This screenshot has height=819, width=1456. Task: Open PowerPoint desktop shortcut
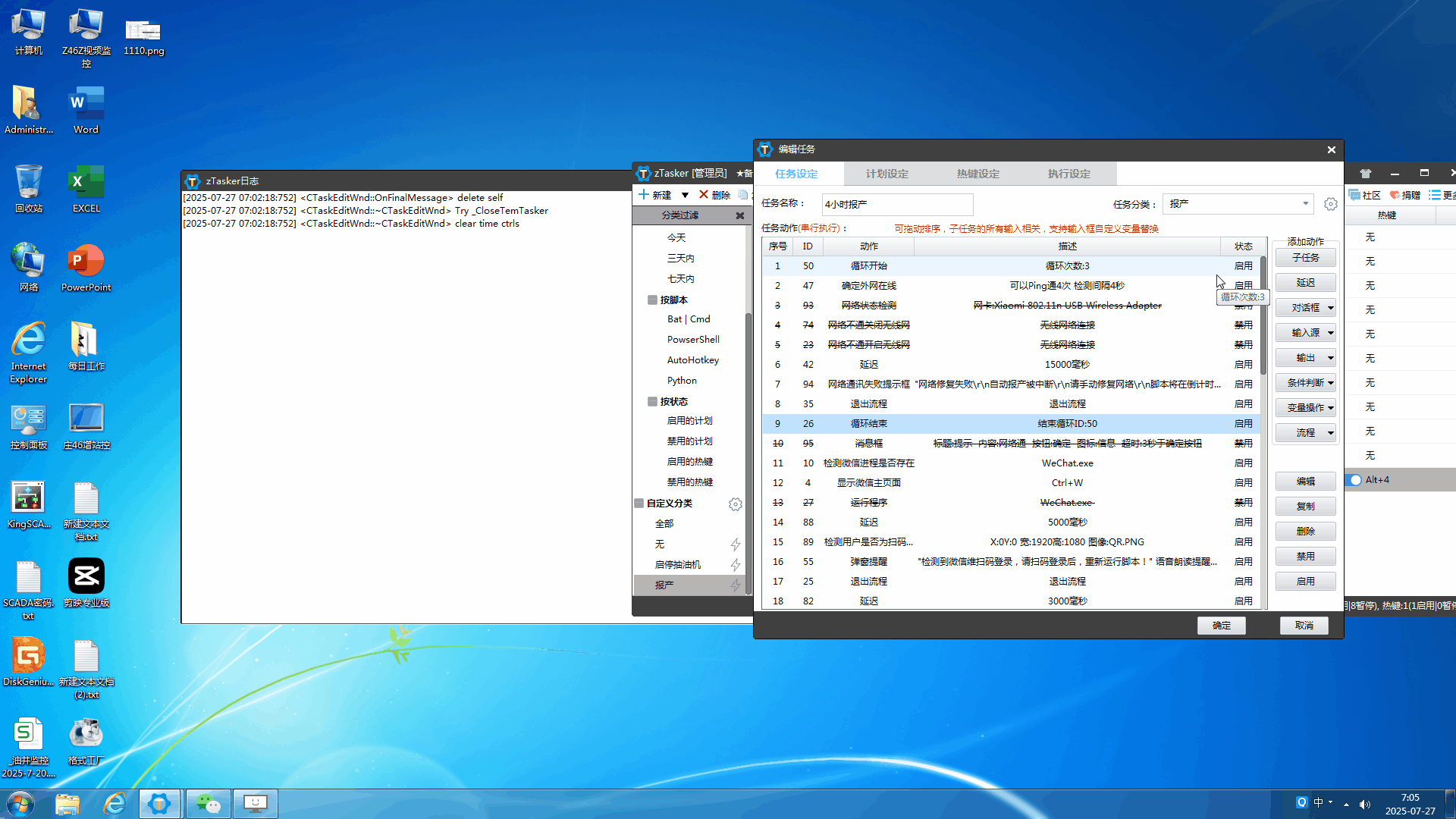coord(86,268)
